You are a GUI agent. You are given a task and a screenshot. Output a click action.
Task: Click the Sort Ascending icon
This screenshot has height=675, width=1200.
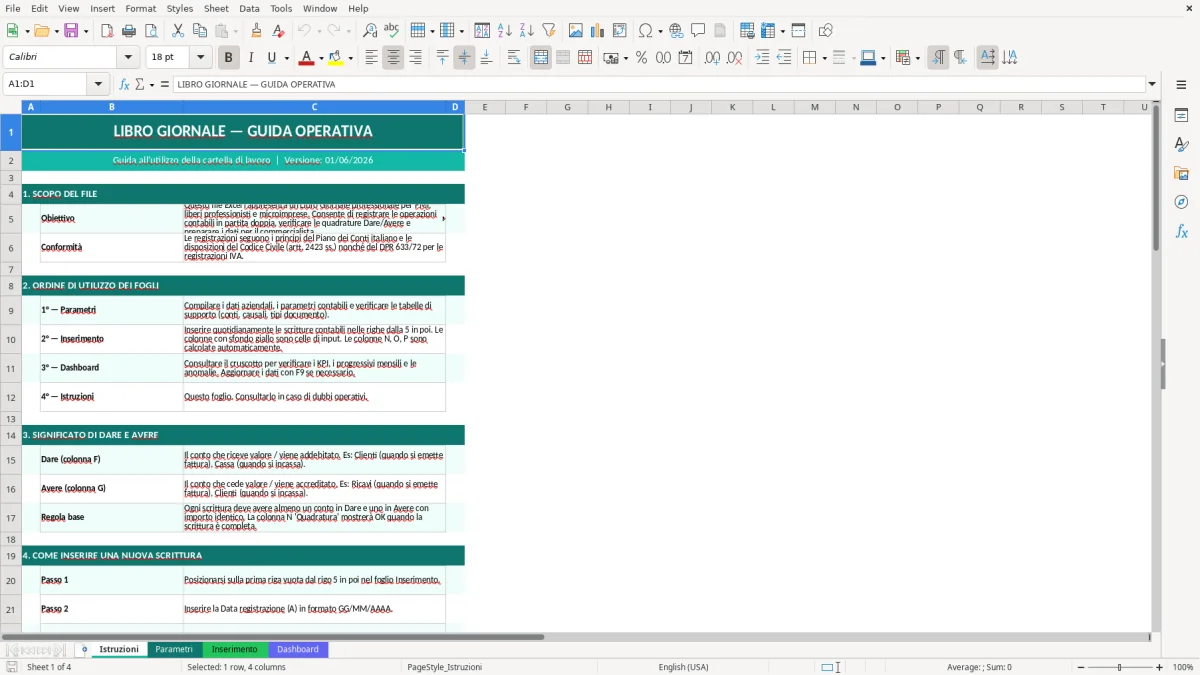(505, 31)
